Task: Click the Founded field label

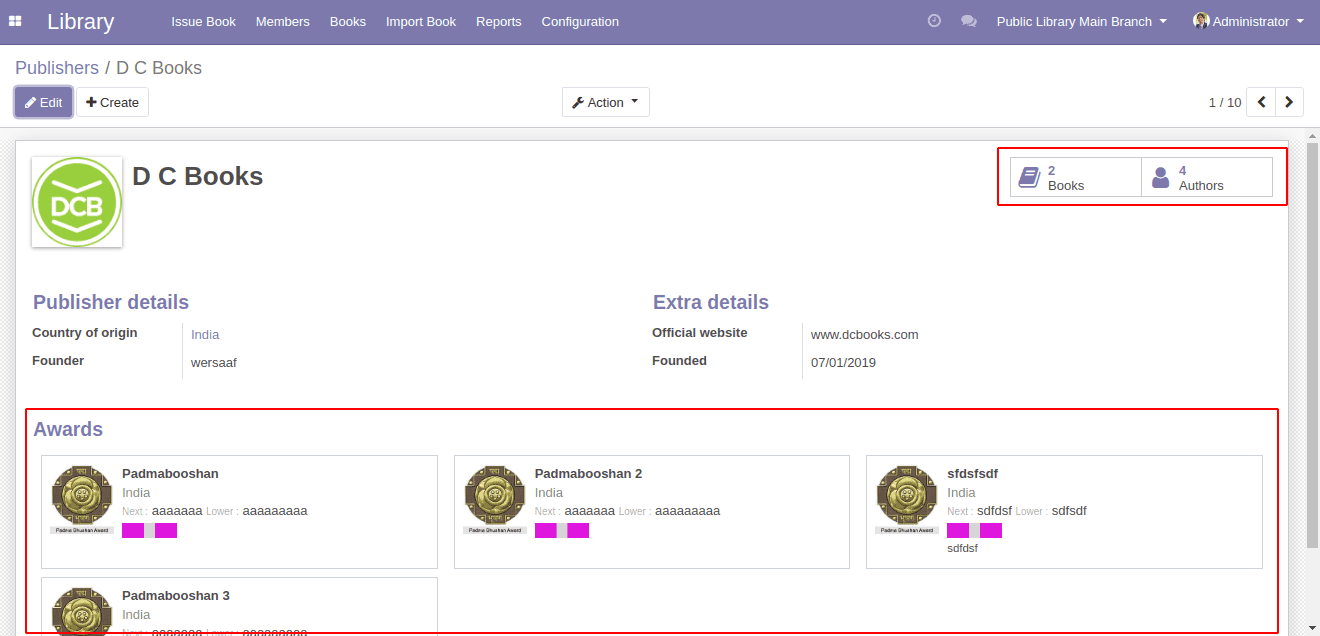Action: pyautogui.click(x=679, y=361)
